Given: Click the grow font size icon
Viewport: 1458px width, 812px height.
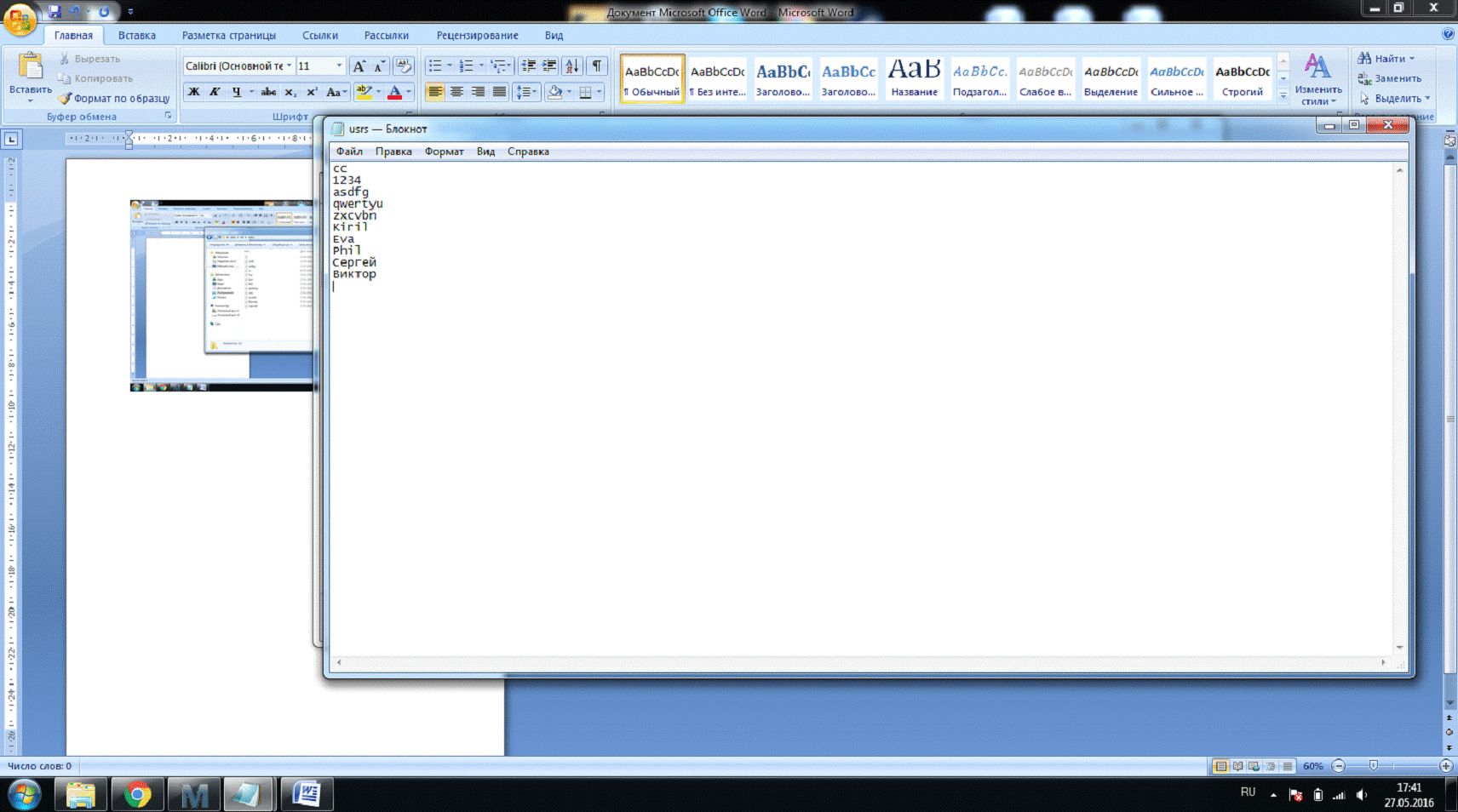Looking at the screenshot, I should (359, 66).
